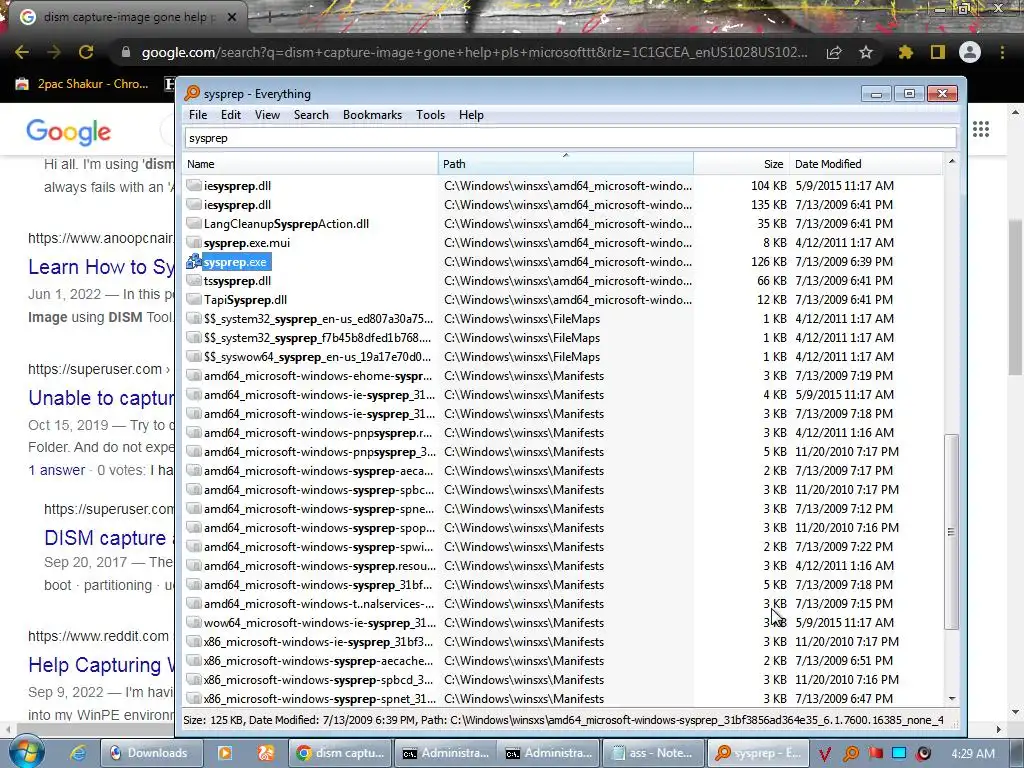Click the Chrome share page icon

click(x=834, y=52)
